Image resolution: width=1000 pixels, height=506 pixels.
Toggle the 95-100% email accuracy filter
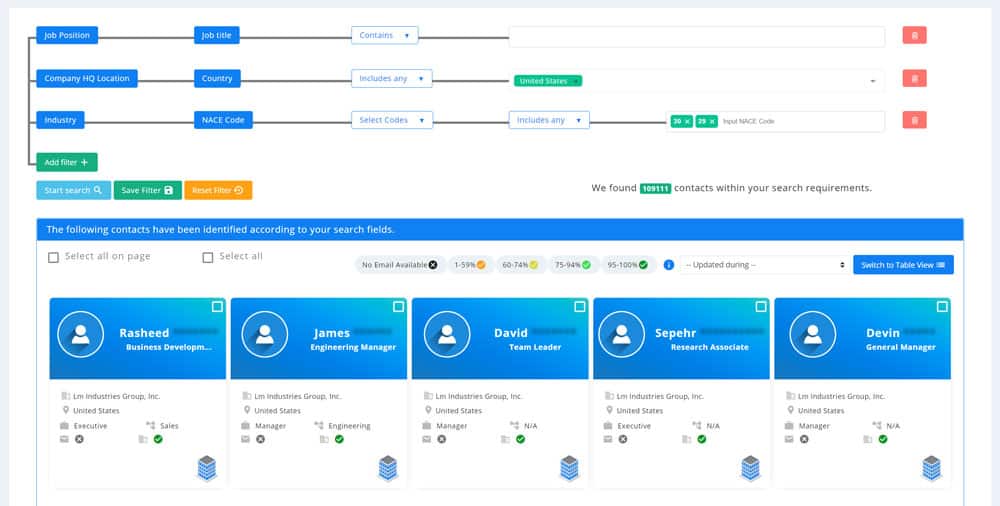point(629,265)
